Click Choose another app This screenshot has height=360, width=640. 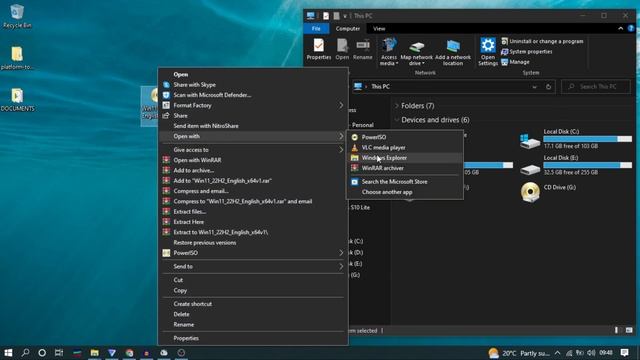405,192
